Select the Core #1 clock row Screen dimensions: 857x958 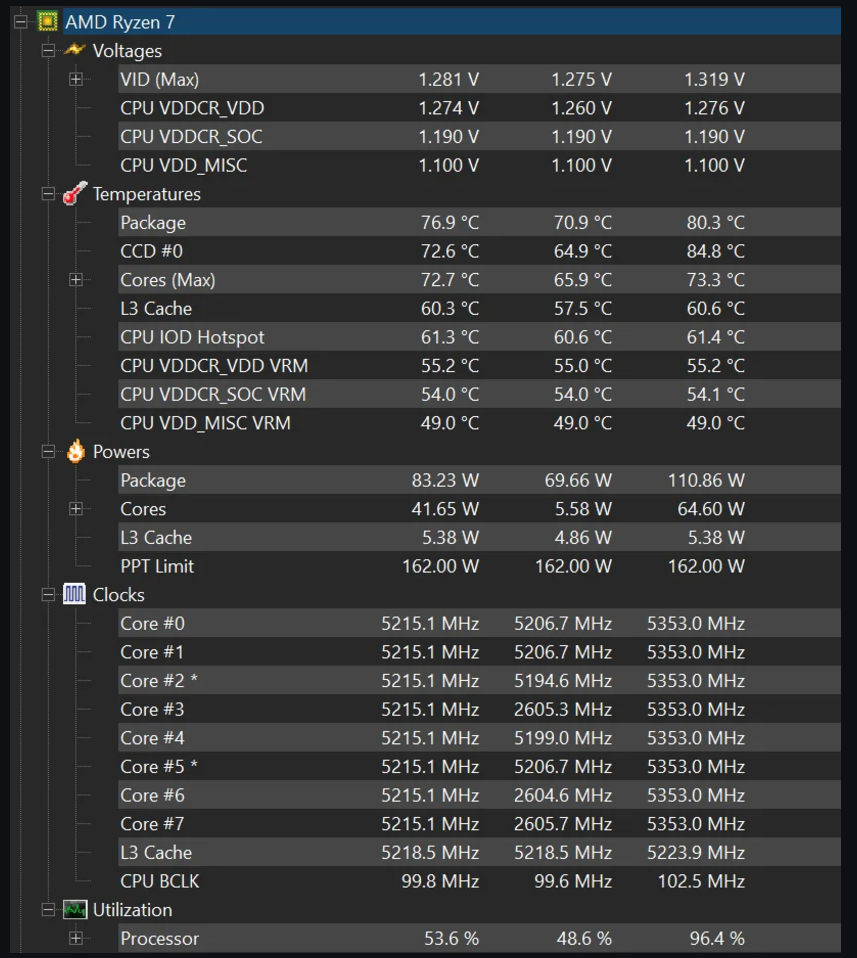tap(479, 652)
